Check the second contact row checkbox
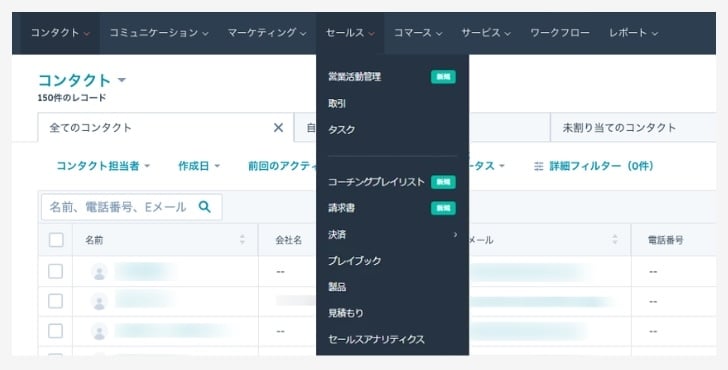 click(x=56, y=301)
